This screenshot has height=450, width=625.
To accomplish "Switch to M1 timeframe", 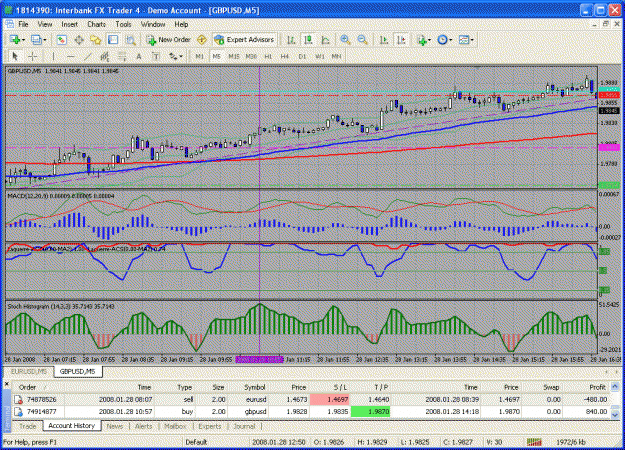I will (199, 57).
